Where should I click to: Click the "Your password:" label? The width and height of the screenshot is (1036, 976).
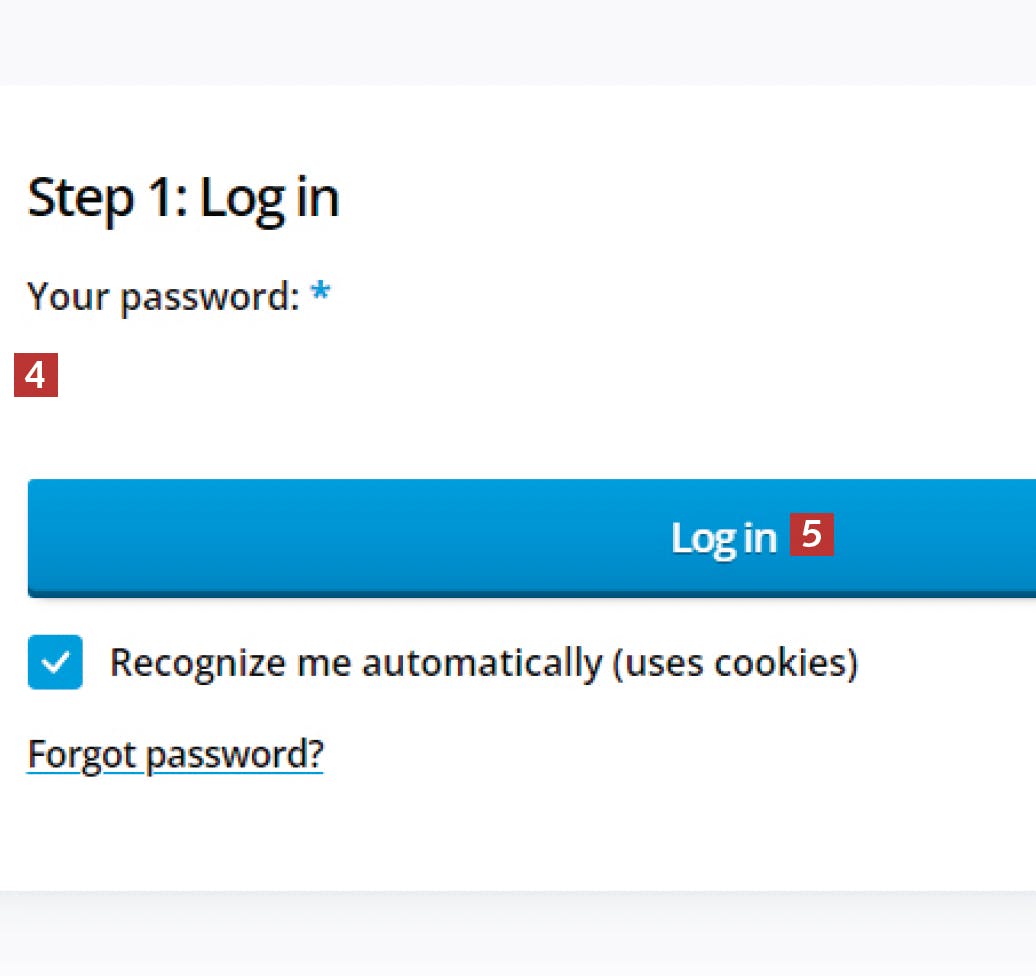163,297
